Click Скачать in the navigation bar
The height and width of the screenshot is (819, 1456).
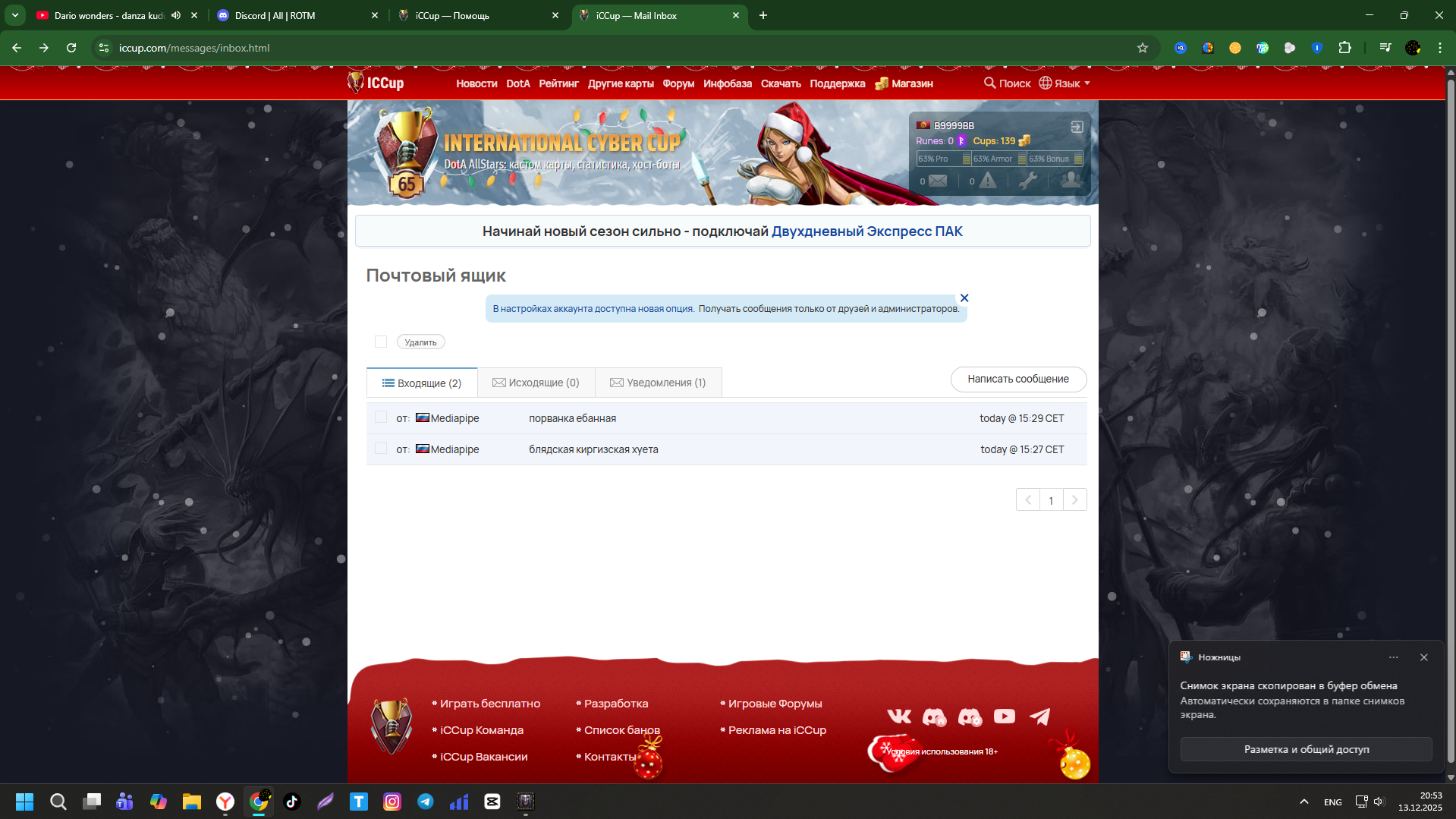point(781,83)
